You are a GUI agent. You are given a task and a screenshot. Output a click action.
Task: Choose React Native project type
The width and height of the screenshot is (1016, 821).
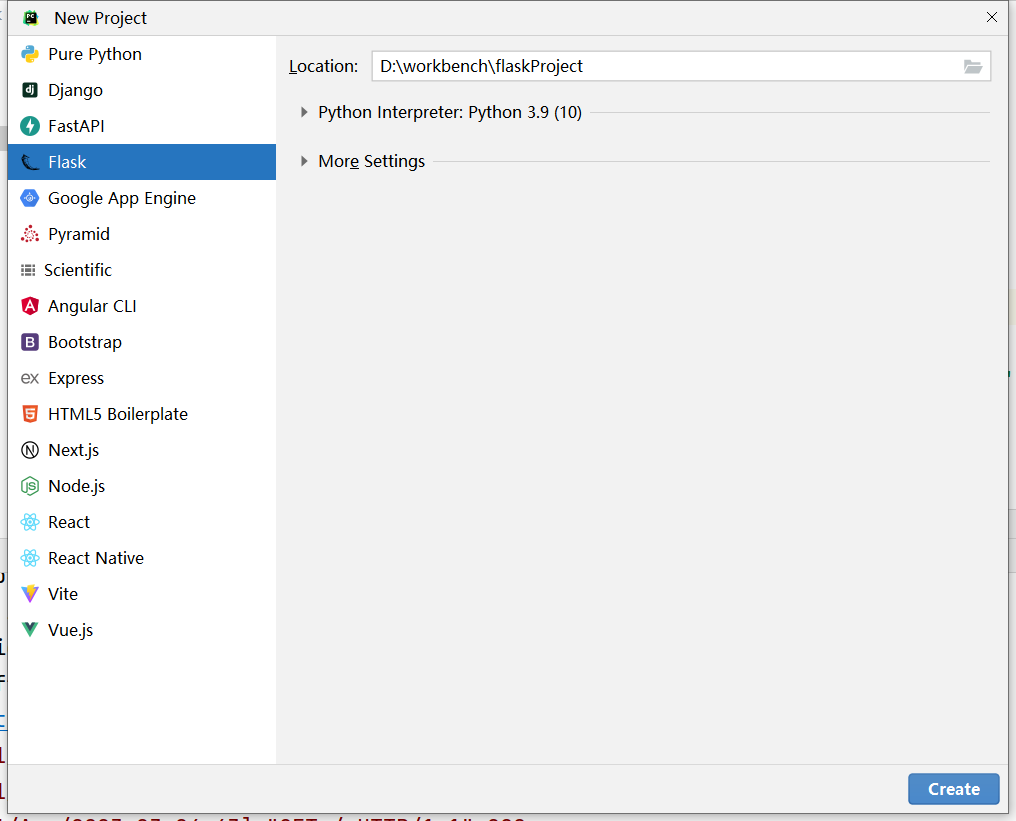(x=142, y=558)
